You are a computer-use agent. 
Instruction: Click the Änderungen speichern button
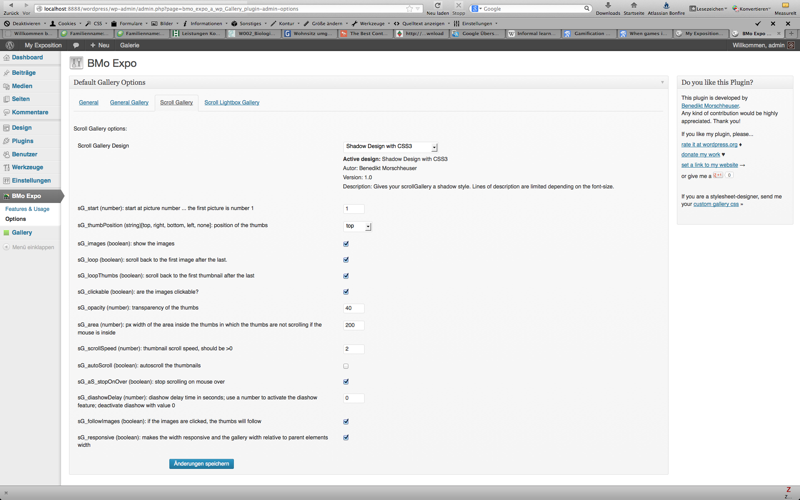201,464
